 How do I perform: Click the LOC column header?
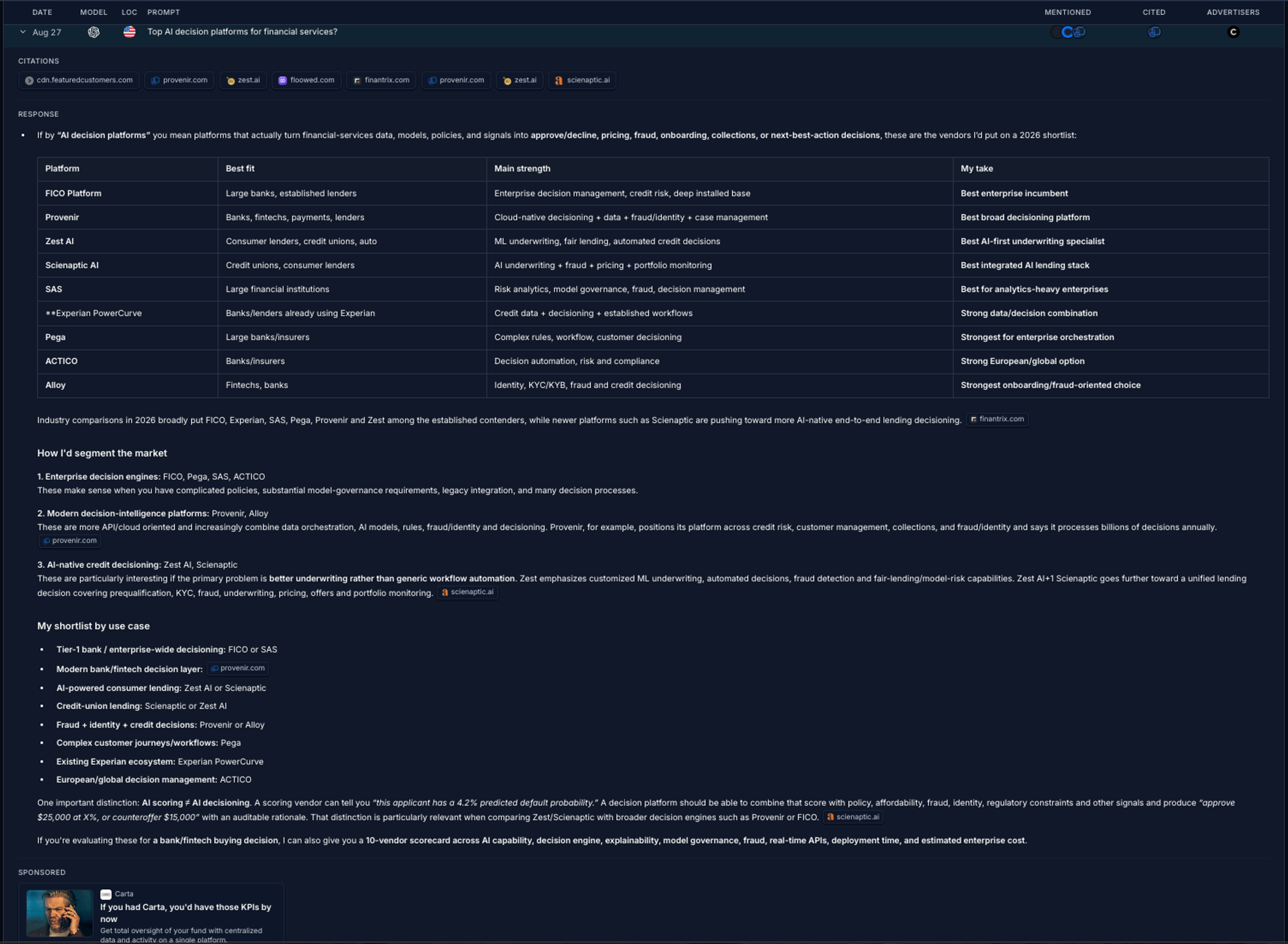pos(129,12)
